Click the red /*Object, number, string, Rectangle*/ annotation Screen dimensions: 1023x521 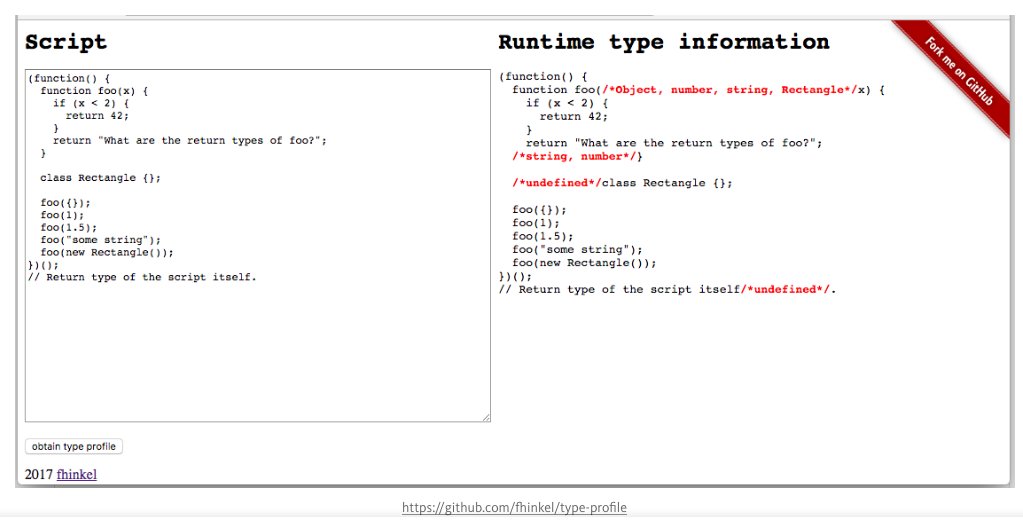tap(729, 90)
